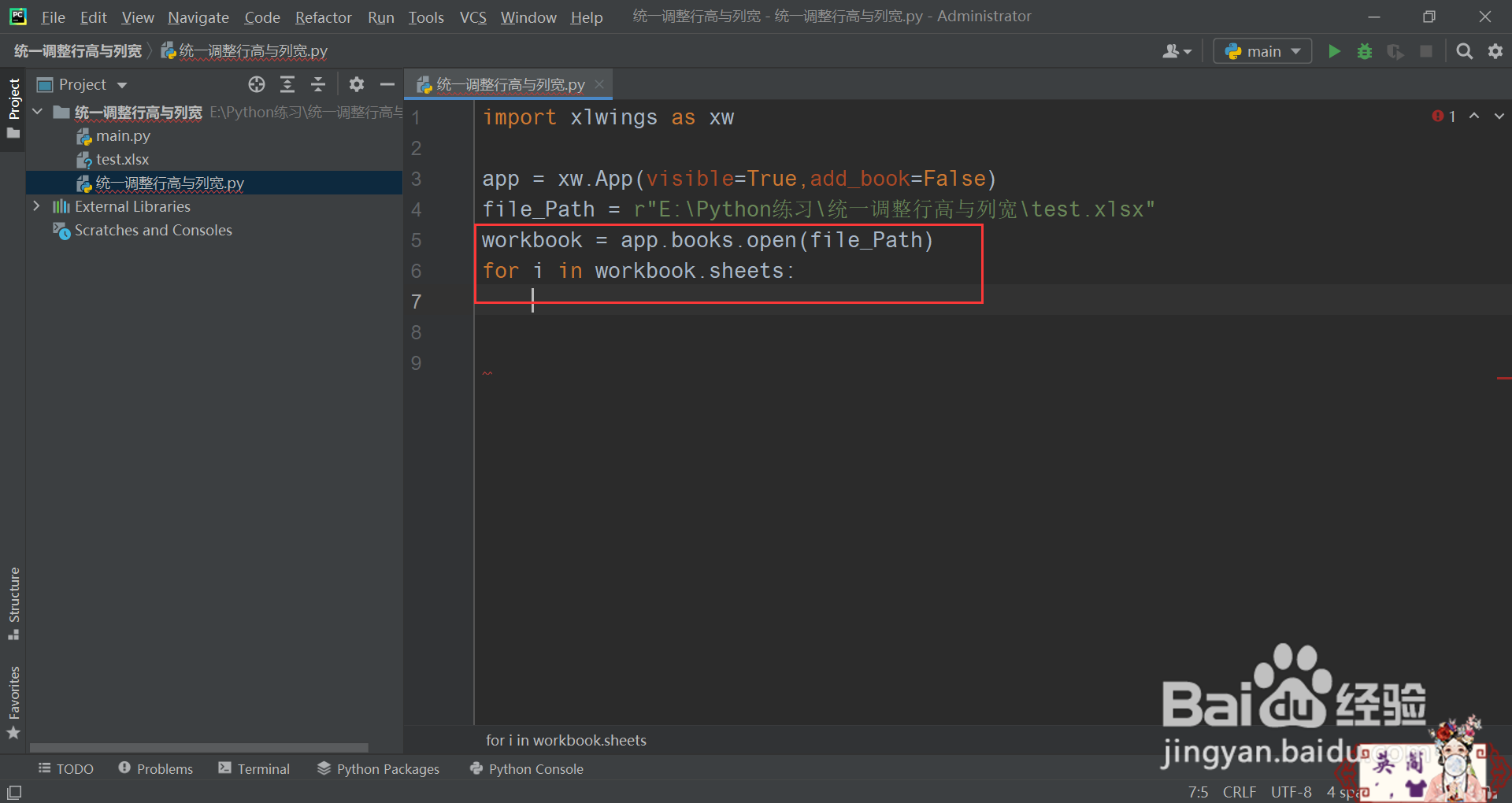1512x803 pixels.
Task: Collapse all nodes in the Project panel
Action: tap(318, 83)
